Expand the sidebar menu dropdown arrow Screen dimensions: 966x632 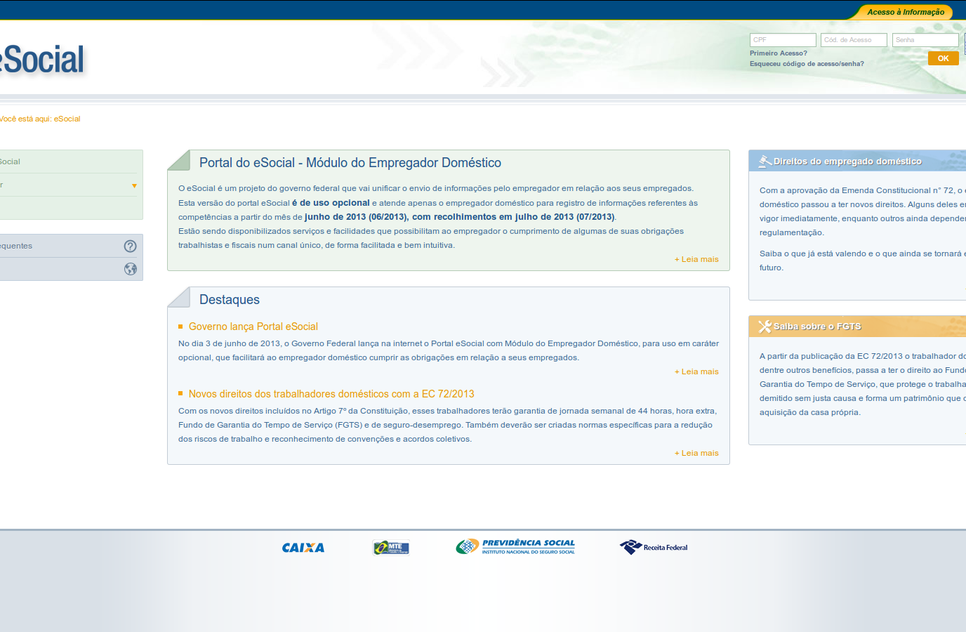coord(134,185)
